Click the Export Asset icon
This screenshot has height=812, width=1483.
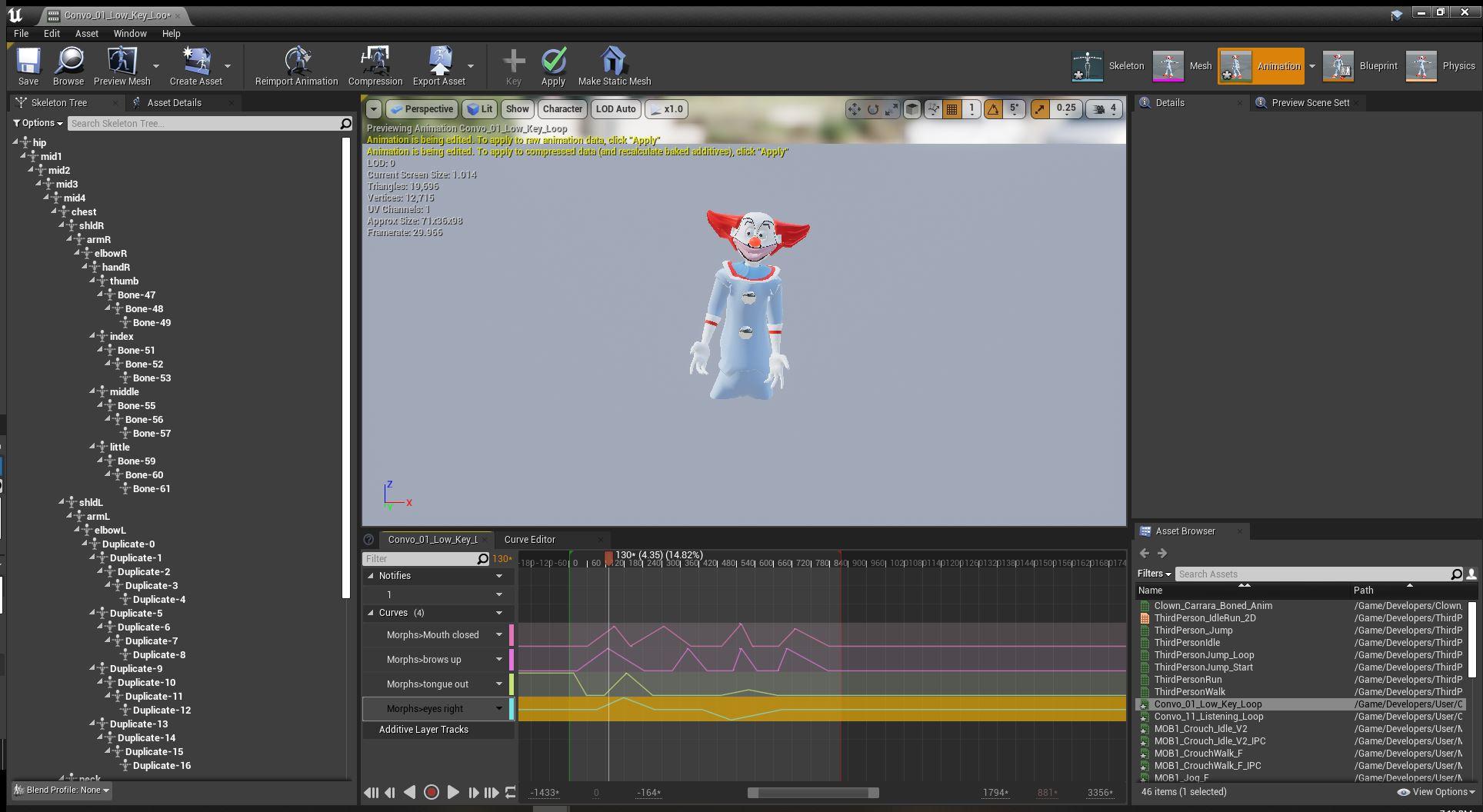click(x=439, y=66)
